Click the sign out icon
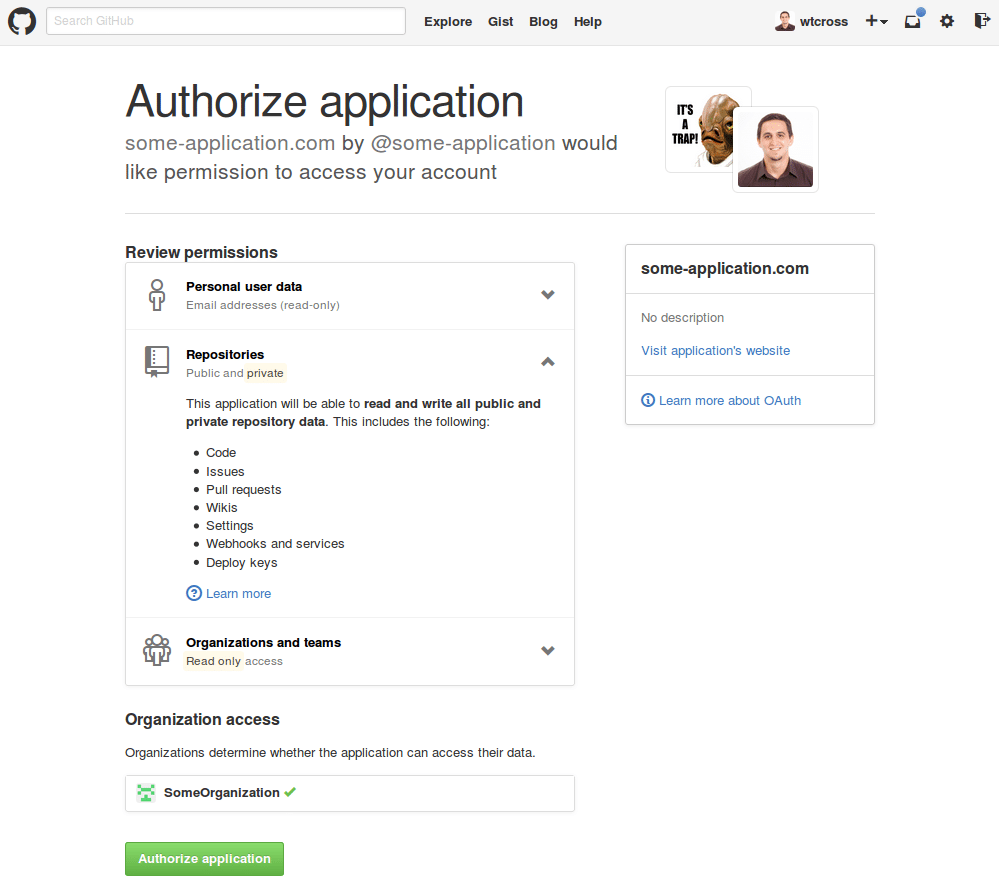Image resolution: width=999 pixels, height=886 pixels. pyautogui.click(x=982, y=21)
